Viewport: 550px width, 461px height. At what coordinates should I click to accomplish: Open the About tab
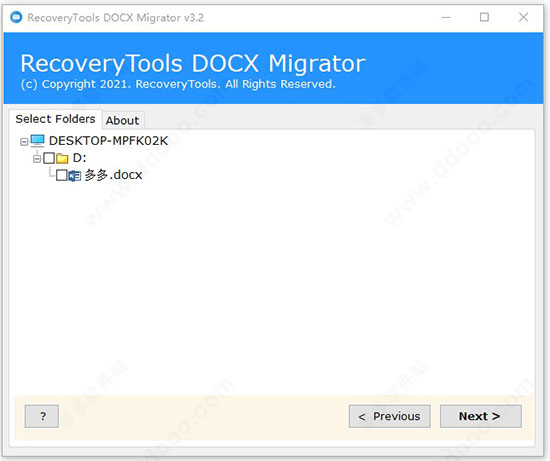pyautogui.click(x=122, y=120)
